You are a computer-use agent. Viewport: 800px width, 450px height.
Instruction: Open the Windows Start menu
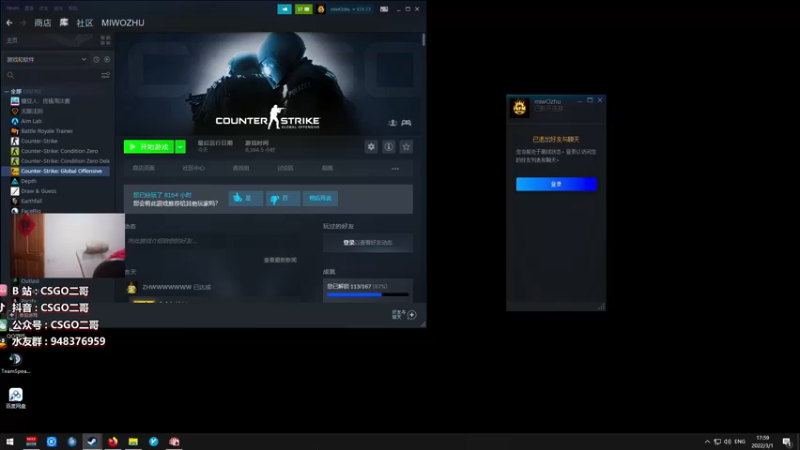point(10,441)
